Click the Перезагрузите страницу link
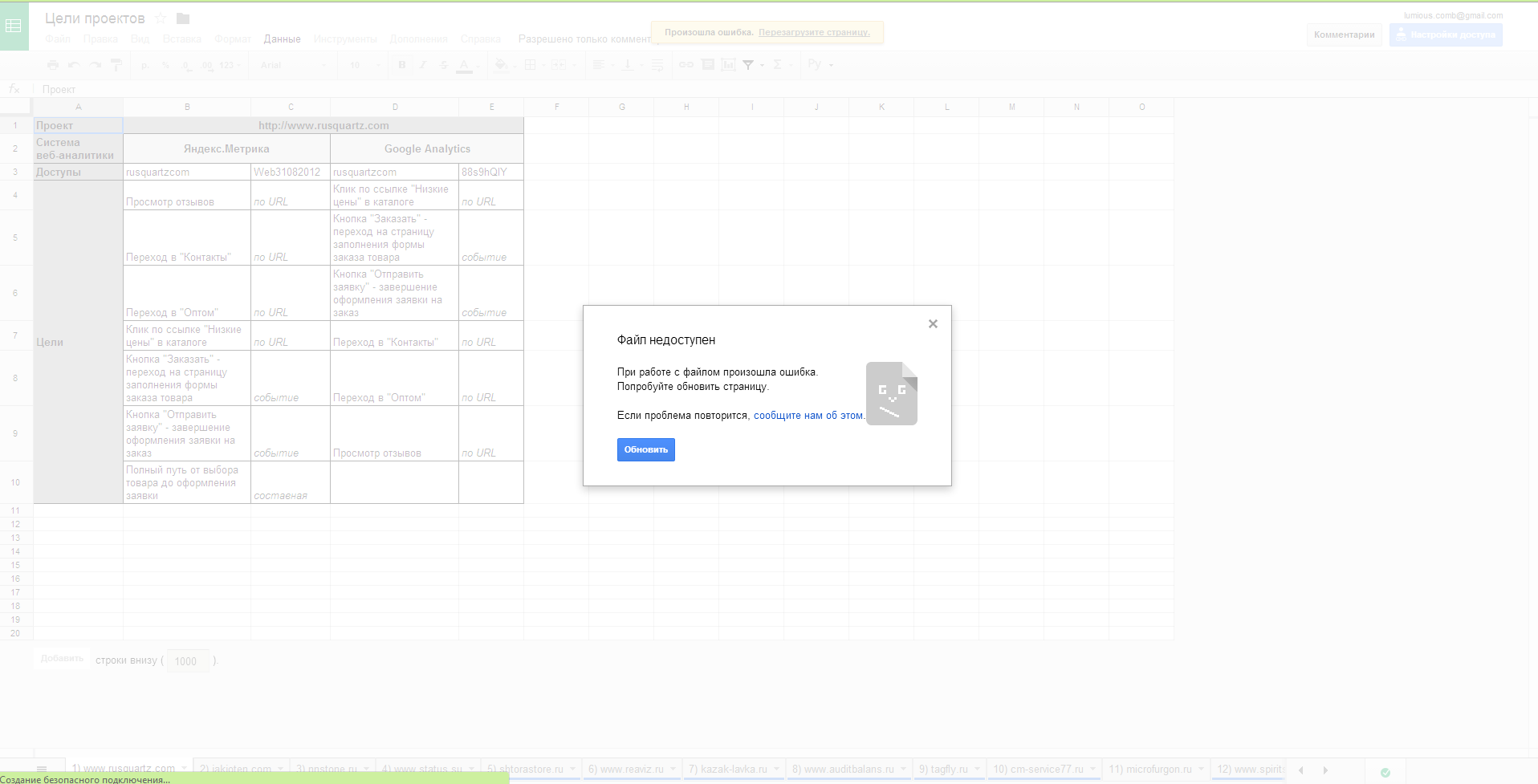1538x784 pixels. coord(814,33)
